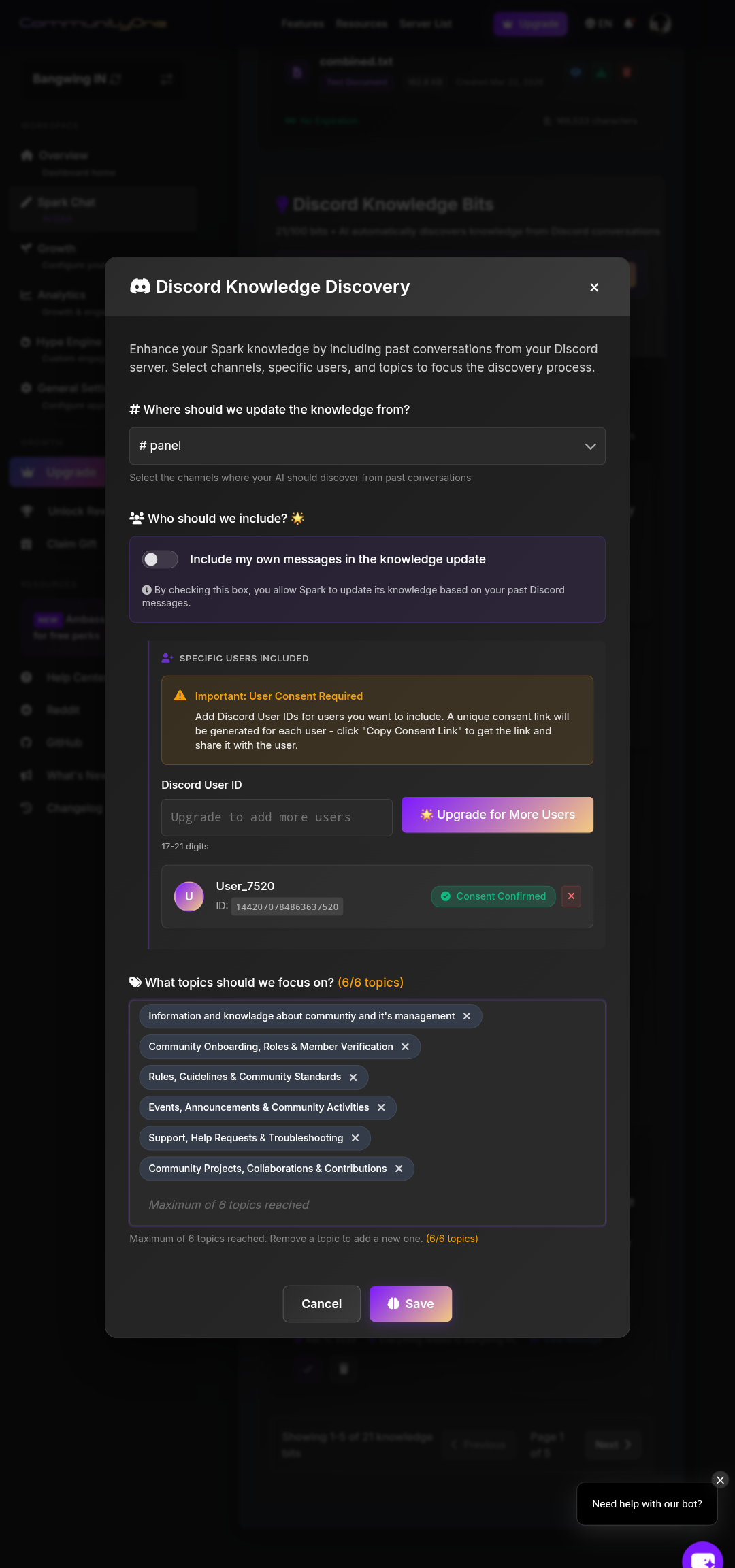The height and width of the screenshot is (1568, 735).
Task: Open the EN language selector
Action: point(599,23)
